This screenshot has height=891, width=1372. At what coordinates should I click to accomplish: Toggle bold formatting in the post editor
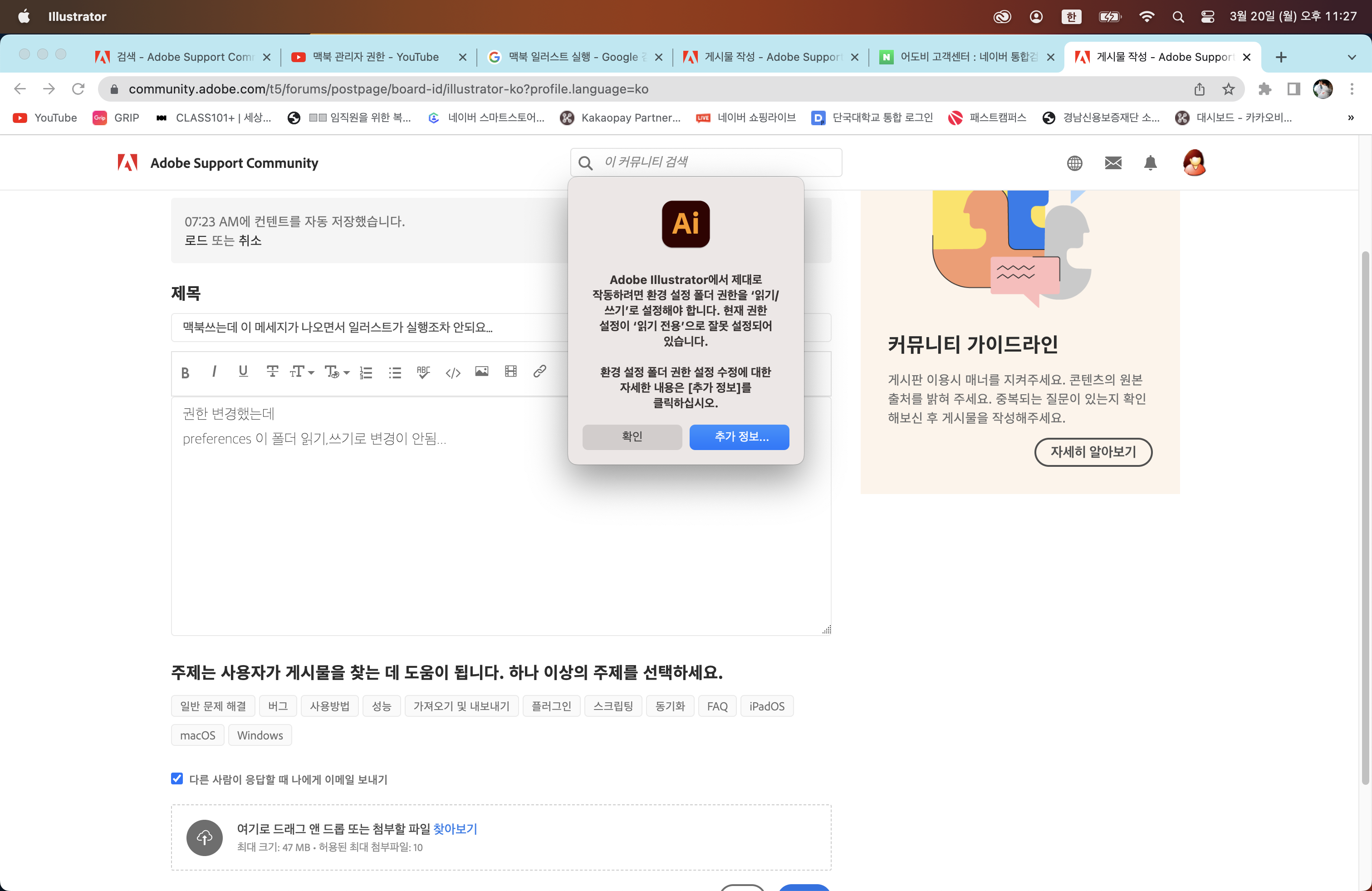[x=186, y=372]
